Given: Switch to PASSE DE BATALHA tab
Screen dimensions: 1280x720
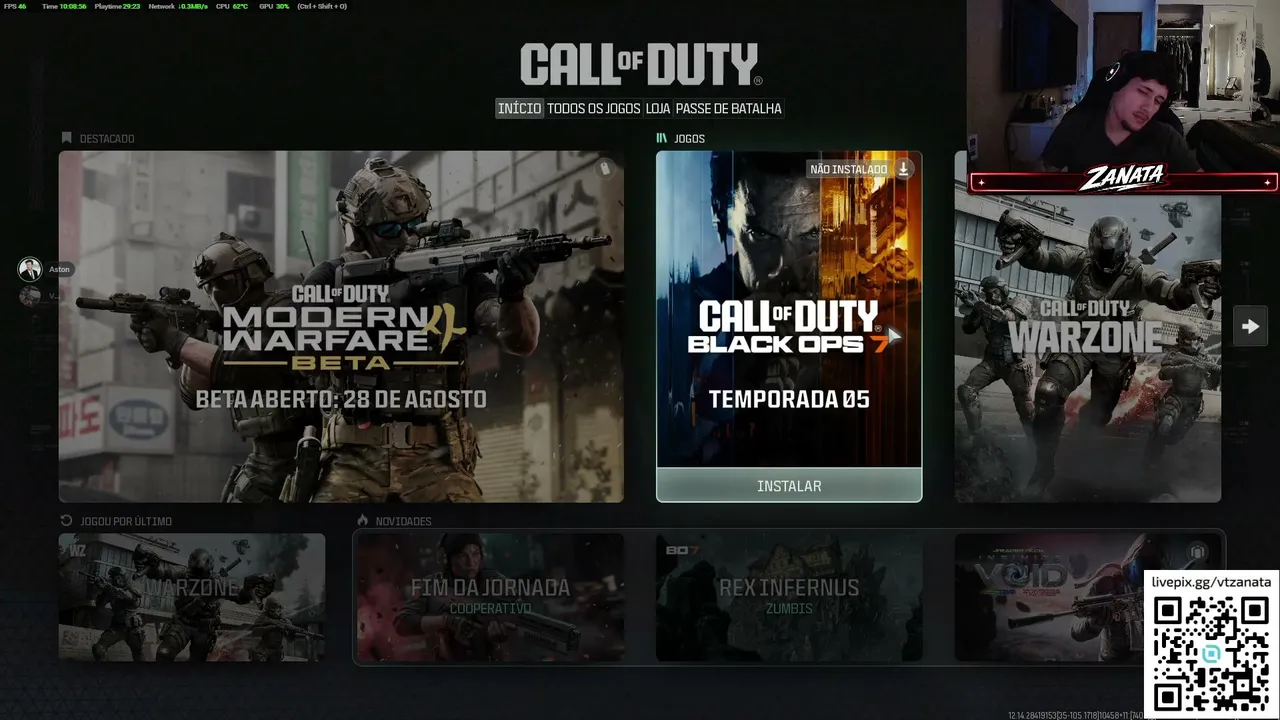Looking at the screenshot, I should [x=729, y=108].
